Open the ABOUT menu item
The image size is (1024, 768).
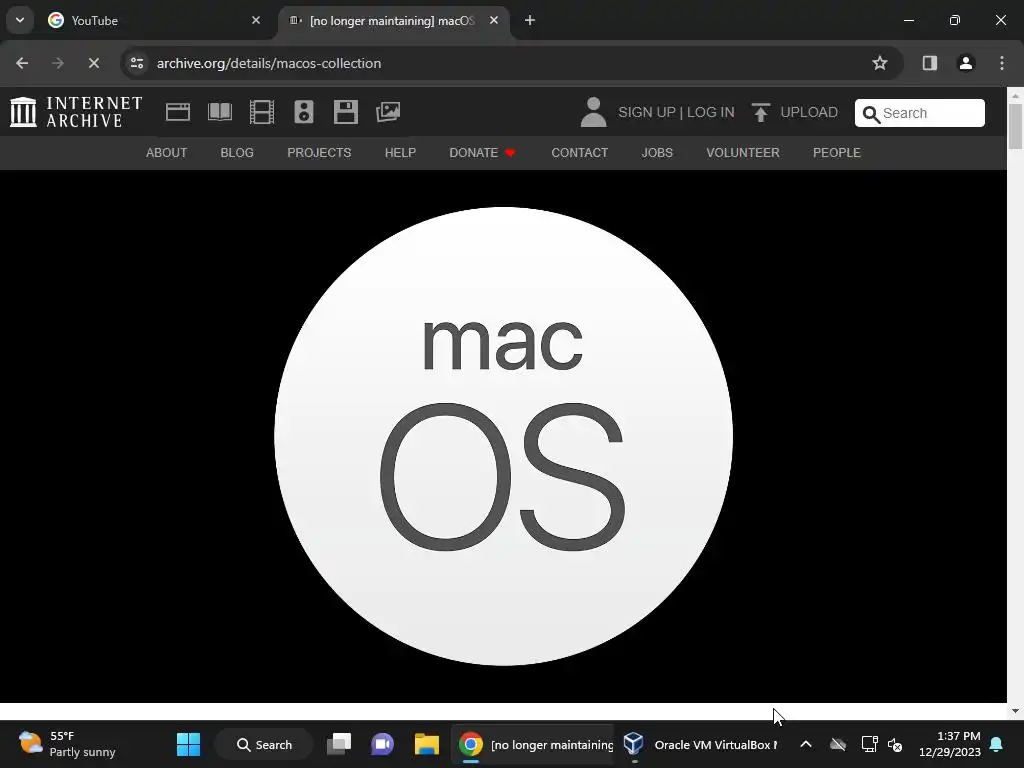[x=167, y=153]
